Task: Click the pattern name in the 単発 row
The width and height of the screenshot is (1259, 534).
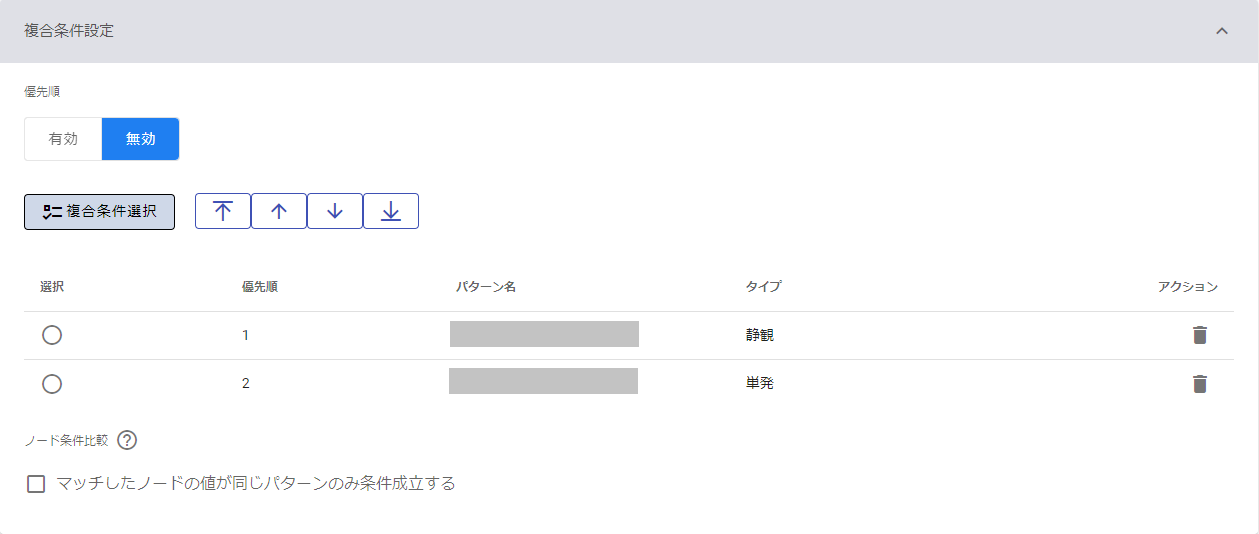Action: pyautogui.click(x=543, y=381)
